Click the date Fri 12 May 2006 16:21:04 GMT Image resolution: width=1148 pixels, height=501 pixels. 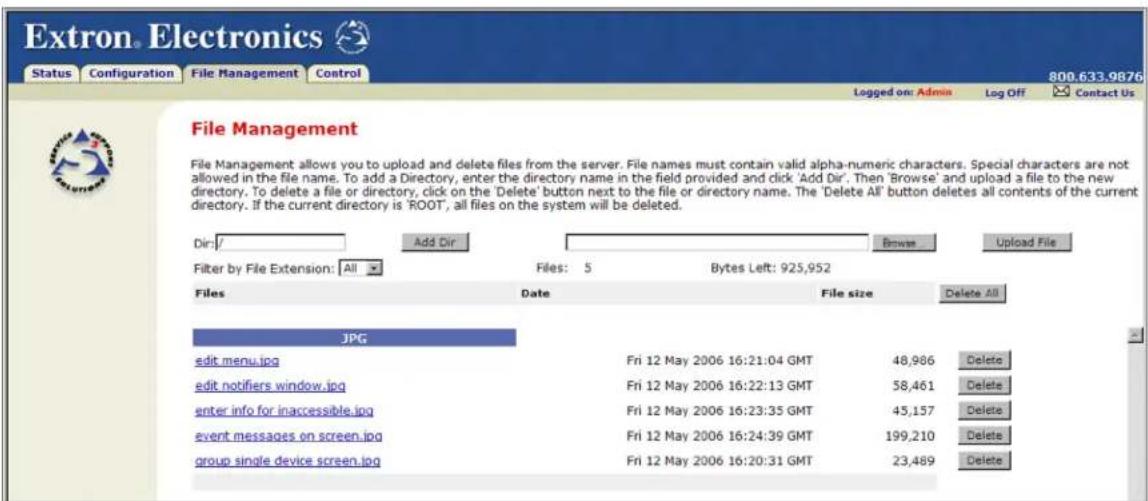click(x=719, y=361)
